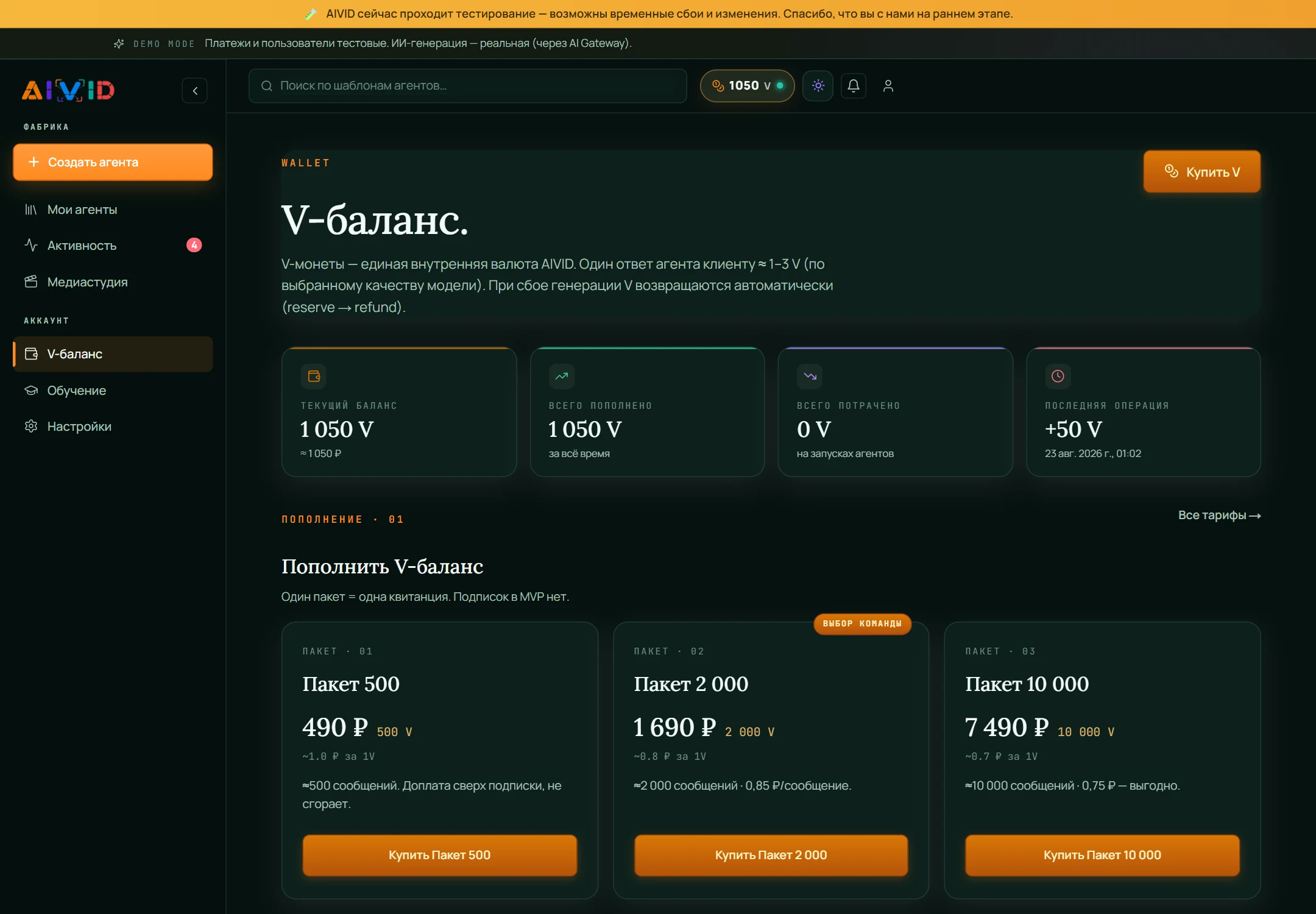Viewport: 1316px width, 914px height.
Task: Click the Выбор команды badge
Action: tap(862, 623)
